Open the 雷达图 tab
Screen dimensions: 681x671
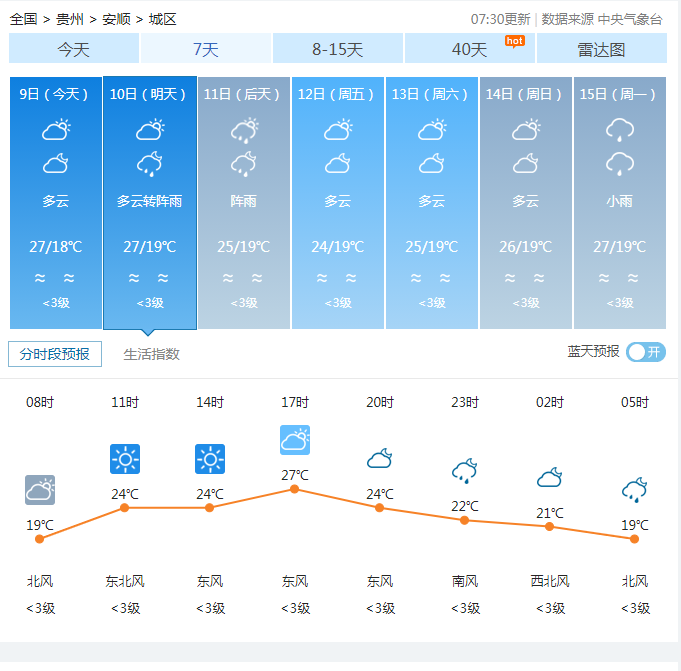point(601,49)
